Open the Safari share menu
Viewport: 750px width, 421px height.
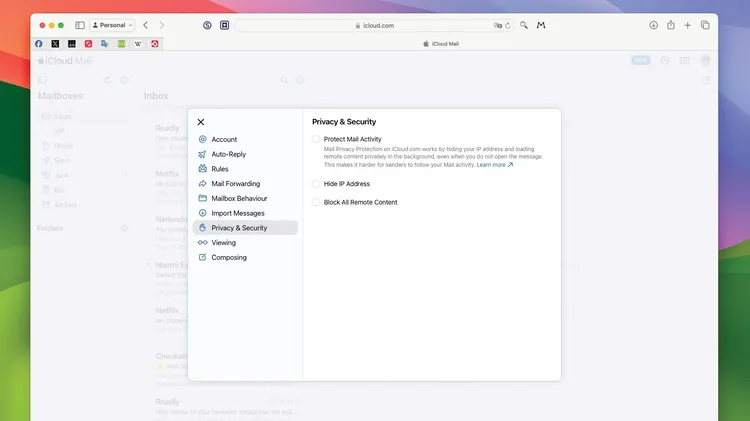(x=671, y=25)
